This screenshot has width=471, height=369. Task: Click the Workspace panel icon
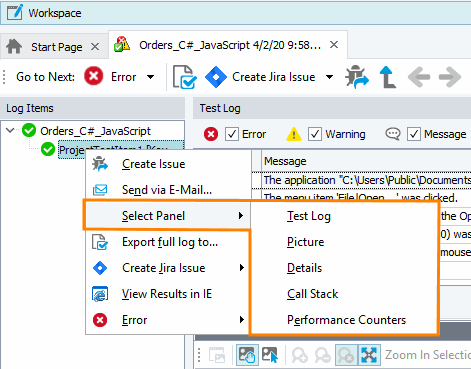(15, 12)
